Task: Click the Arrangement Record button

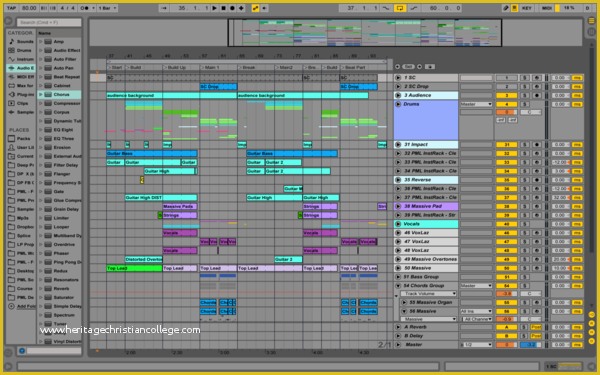Action: point(232,8)
